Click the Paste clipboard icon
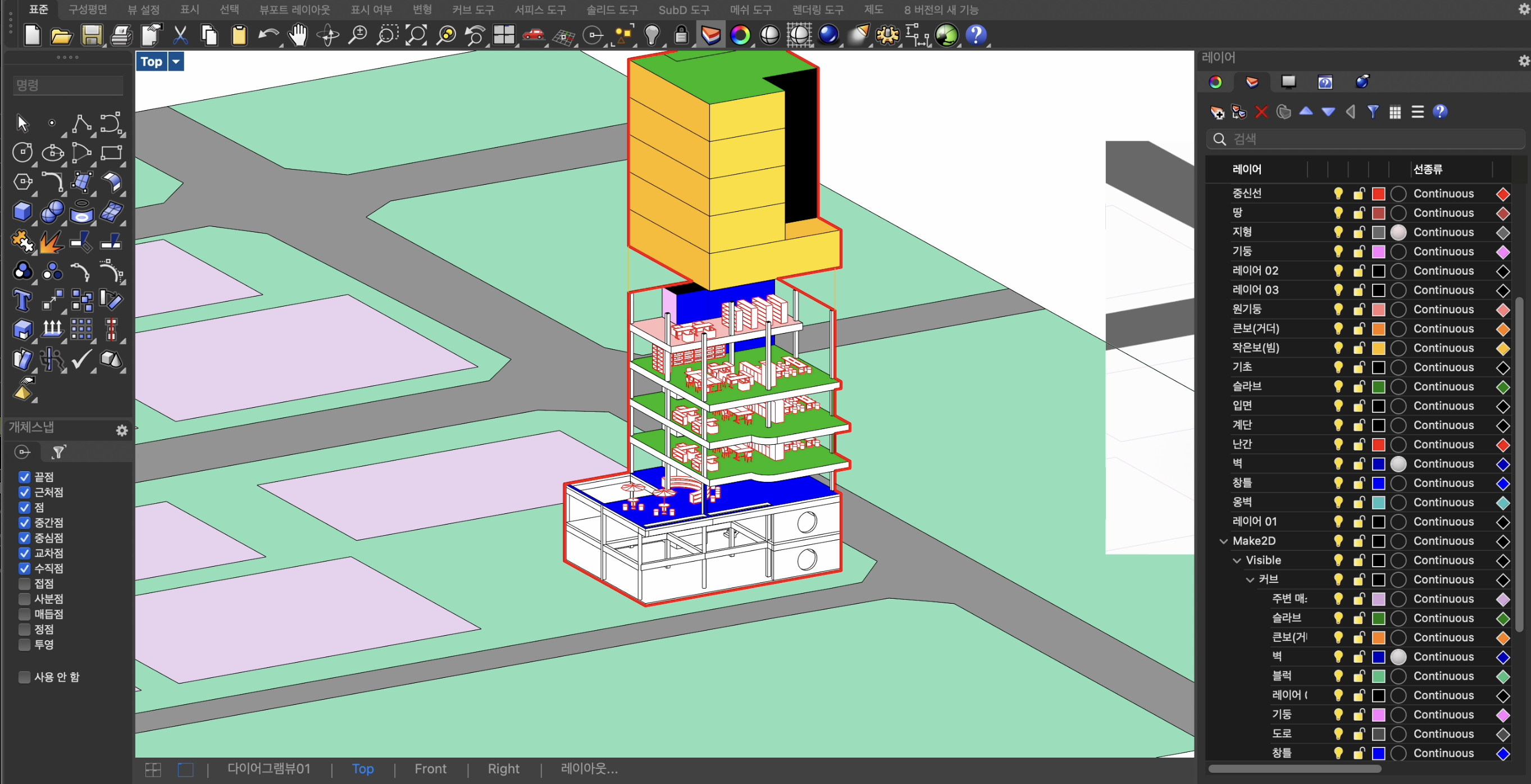Screen dimensions: 1531x784 (239, 35)
